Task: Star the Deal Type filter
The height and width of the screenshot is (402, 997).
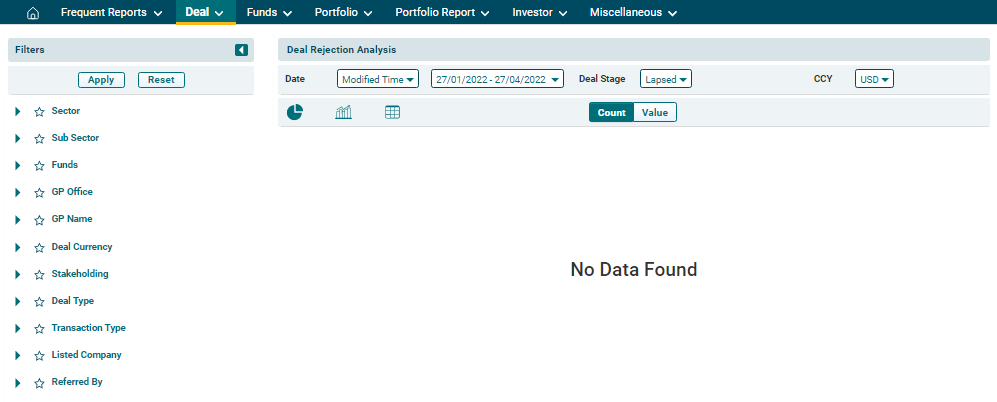Action: 39,301
